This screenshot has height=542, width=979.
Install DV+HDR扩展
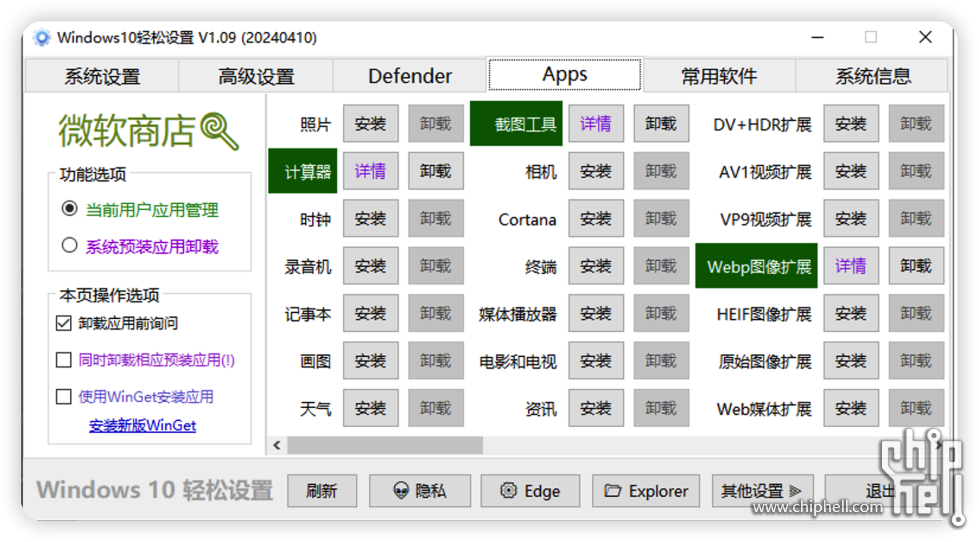851,124
